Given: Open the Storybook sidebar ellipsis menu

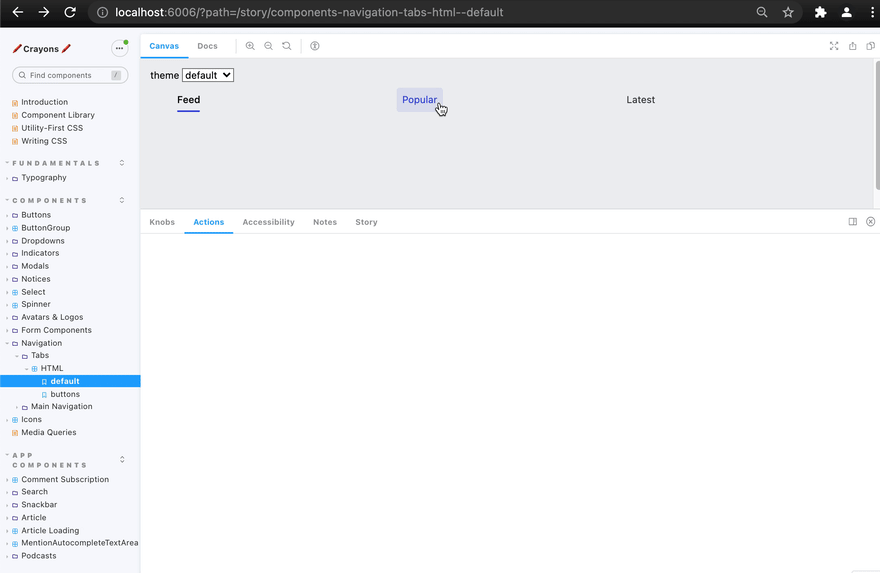Looking at the screenshot, I should 120,48.
